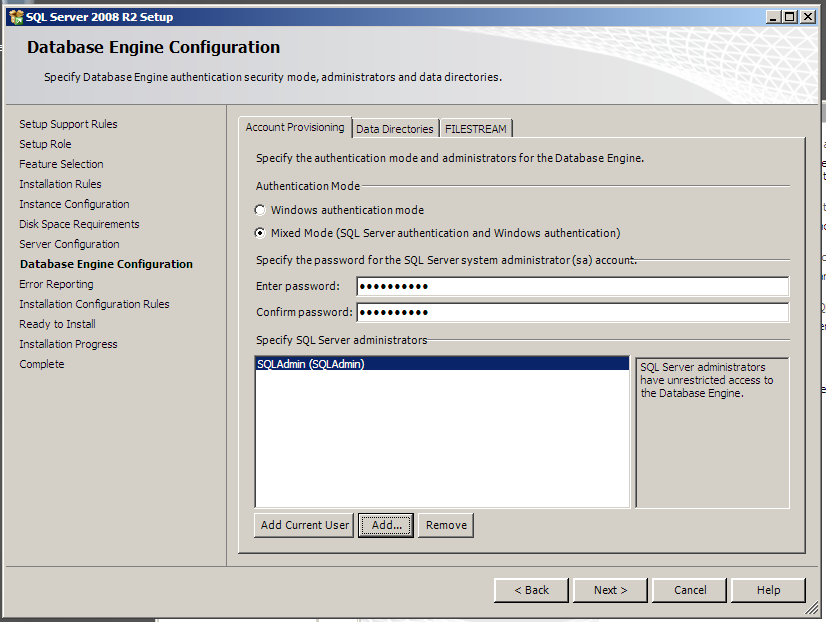Click Ready to Install step
826x622 pixels.
(x=57, y=324)
